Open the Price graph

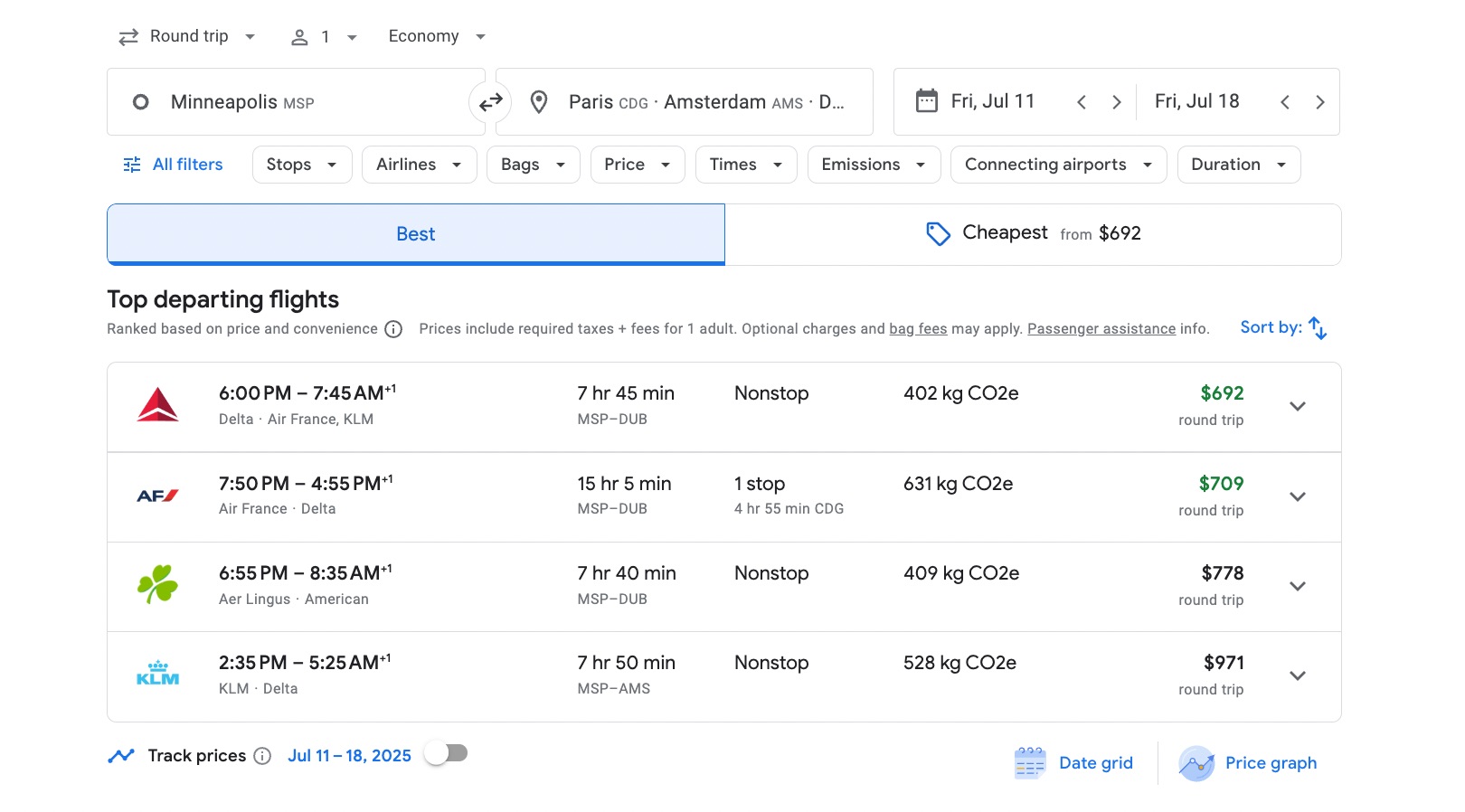[1248, 763]
